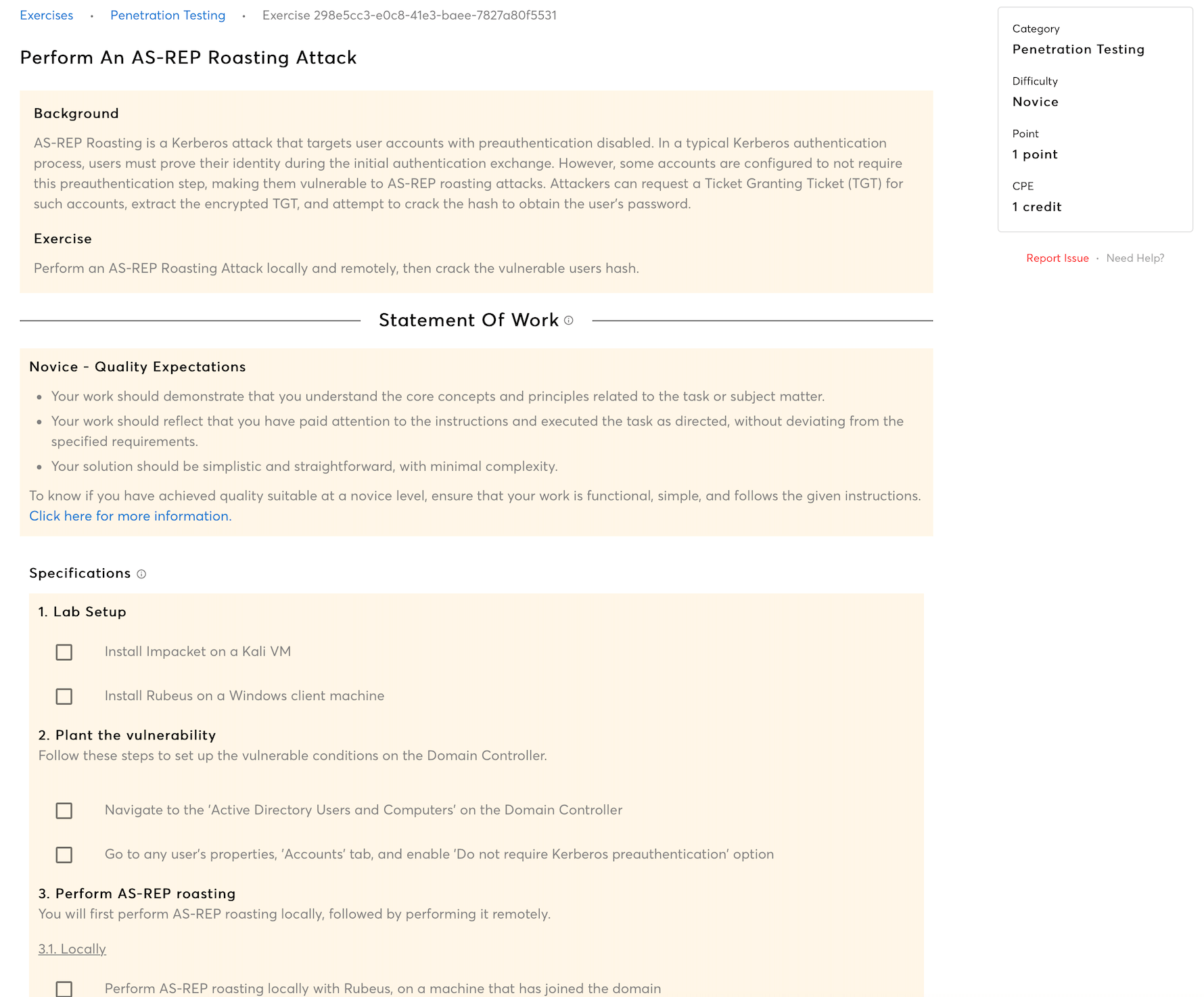This screenshot has width=1204, height=997.
Task: Go to Penetration Testing breadcrumb
Action: coord(168,16)
